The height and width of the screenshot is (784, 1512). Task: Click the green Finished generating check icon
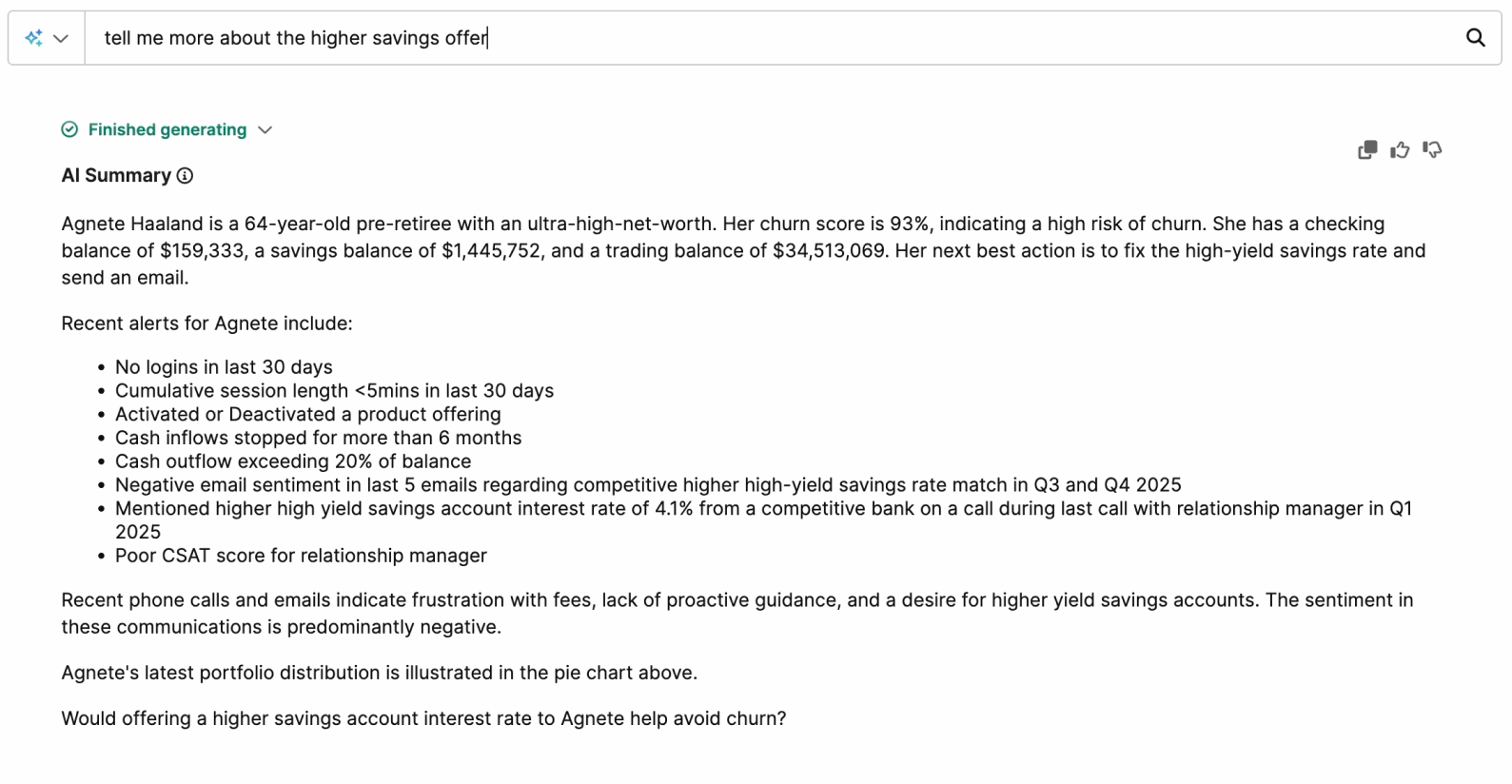click(x=69, y=129)
